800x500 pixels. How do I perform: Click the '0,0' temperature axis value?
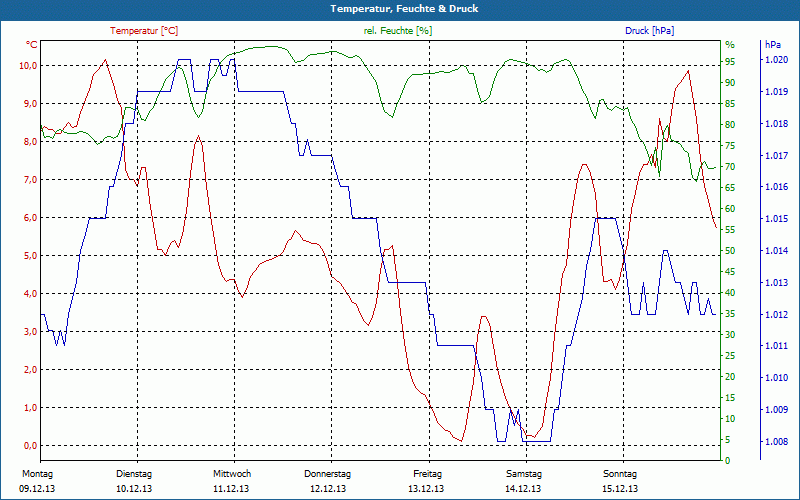(30, 446)
